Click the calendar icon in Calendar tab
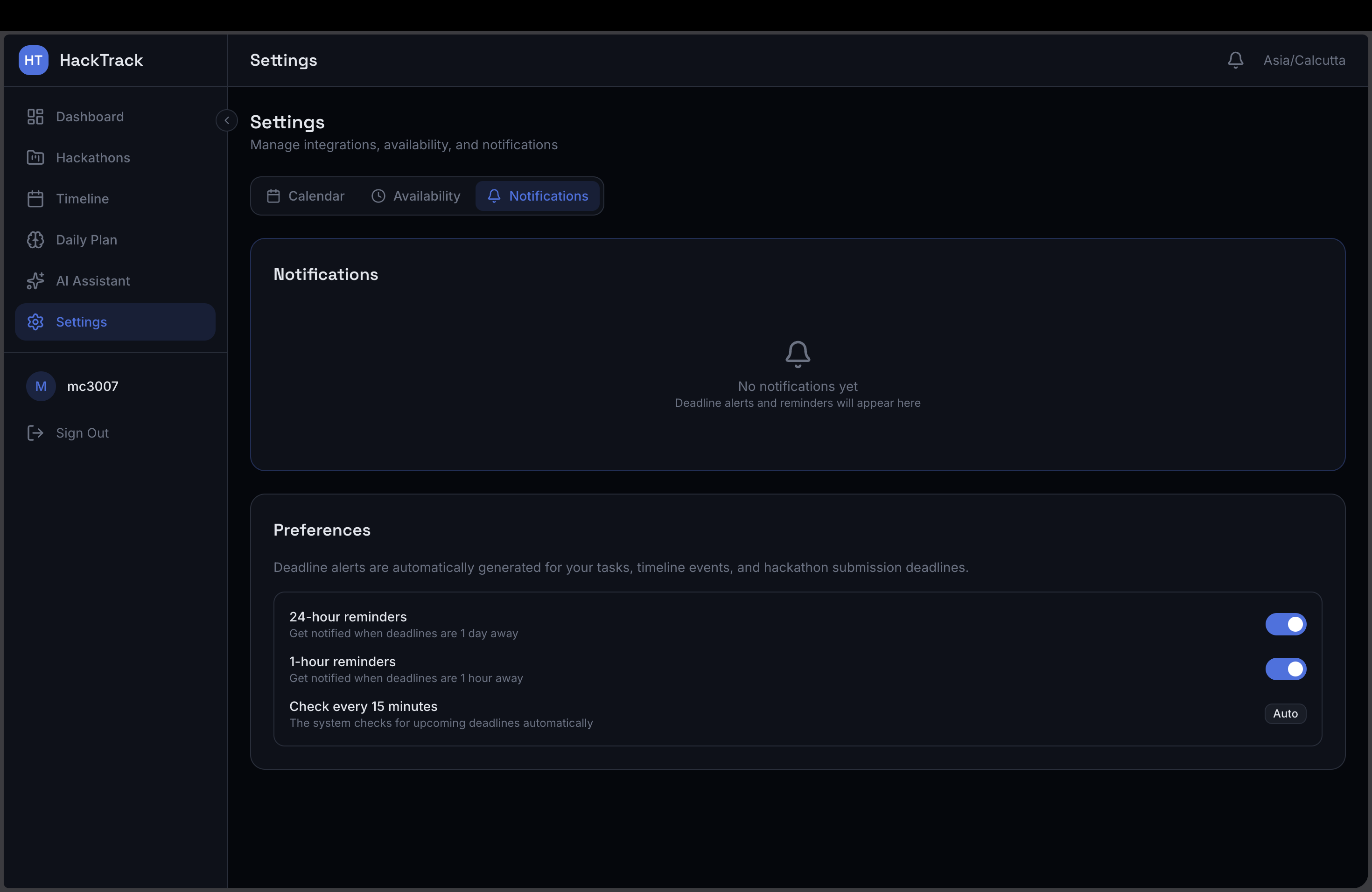The image size is (1372, 892). coord(273,196)
